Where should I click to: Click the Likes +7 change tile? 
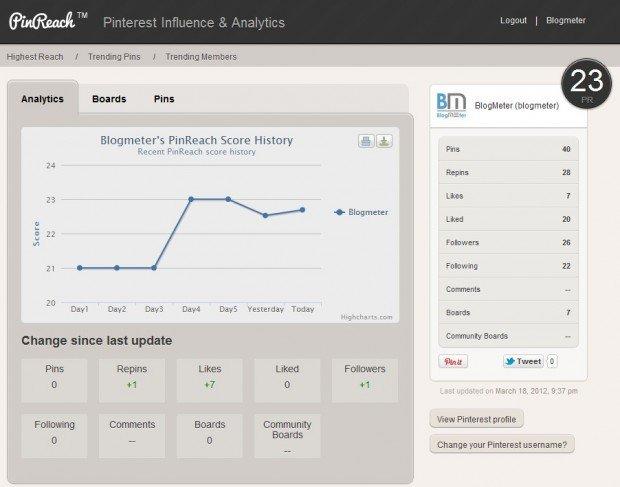pos(210,381)
